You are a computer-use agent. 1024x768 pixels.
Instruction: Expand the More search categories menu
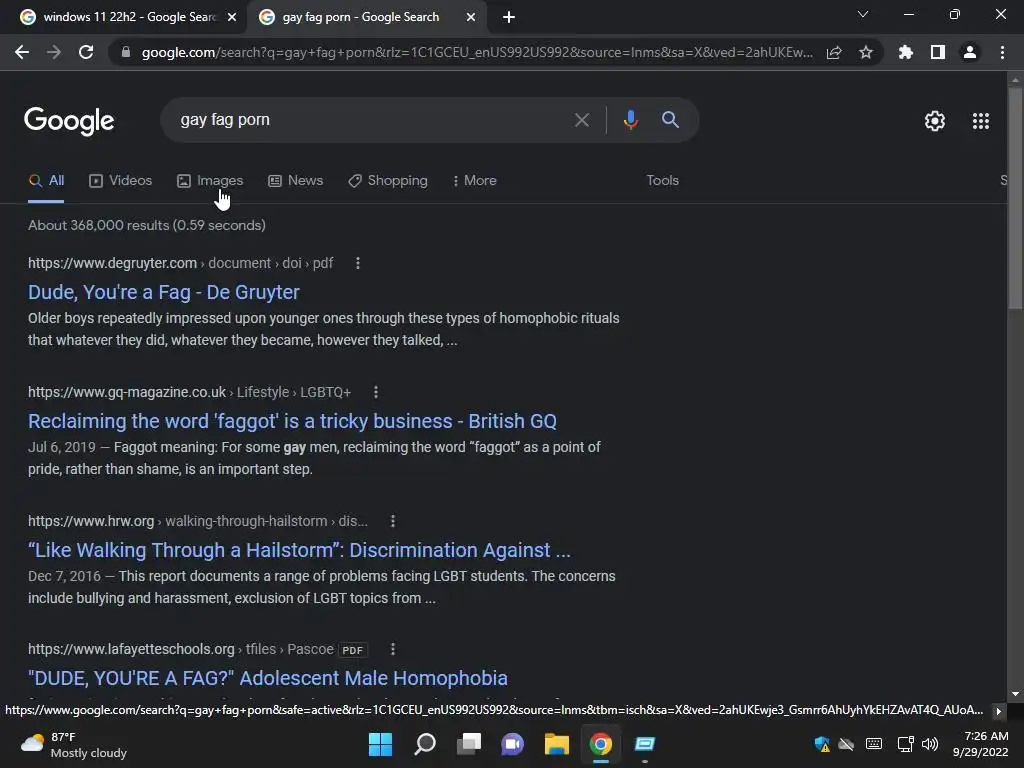(475, 181)
